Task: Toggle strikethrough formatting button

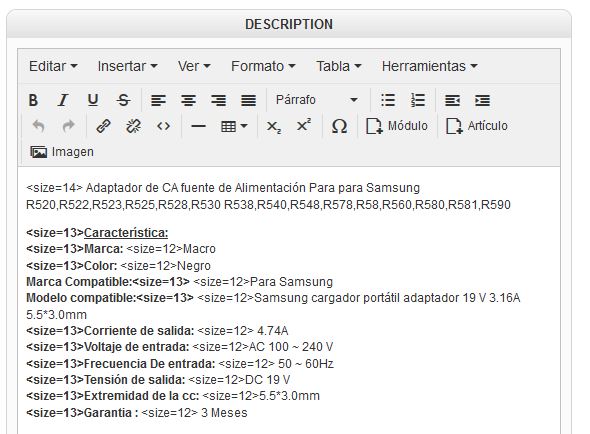Action: pos(123,100)
